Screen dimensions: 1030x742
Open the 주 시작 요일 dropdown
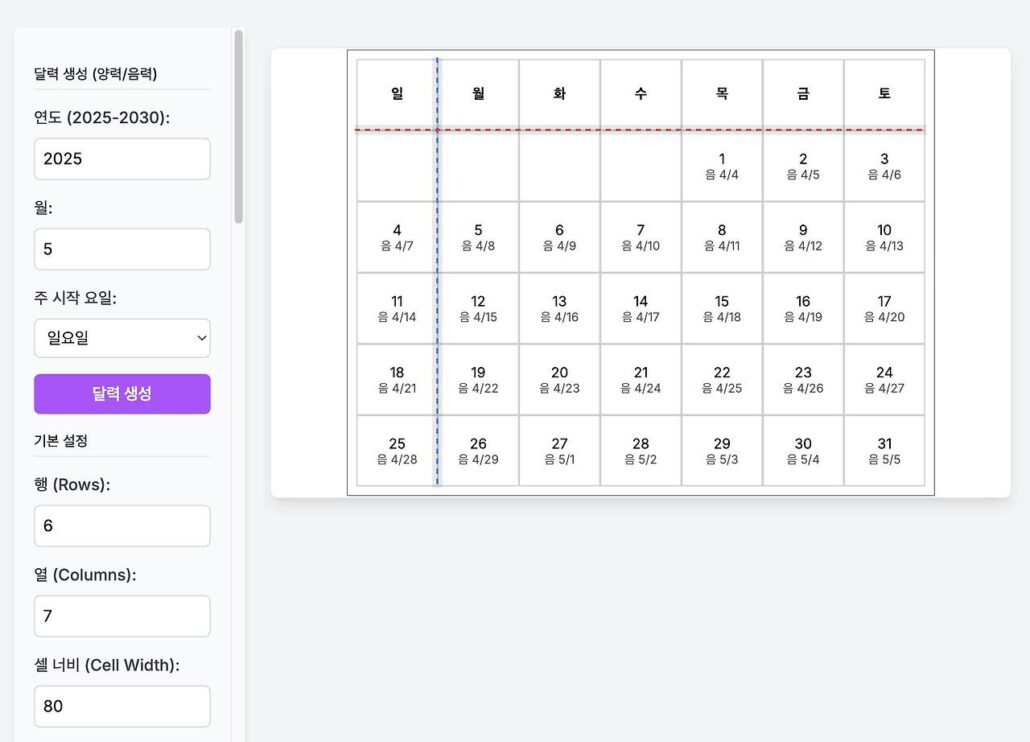(122, 338)
